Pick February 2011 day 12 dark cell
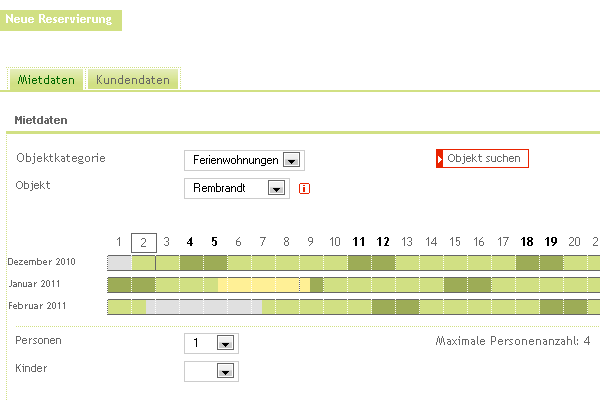Screen dimensions: 600x400 point(383,307)
